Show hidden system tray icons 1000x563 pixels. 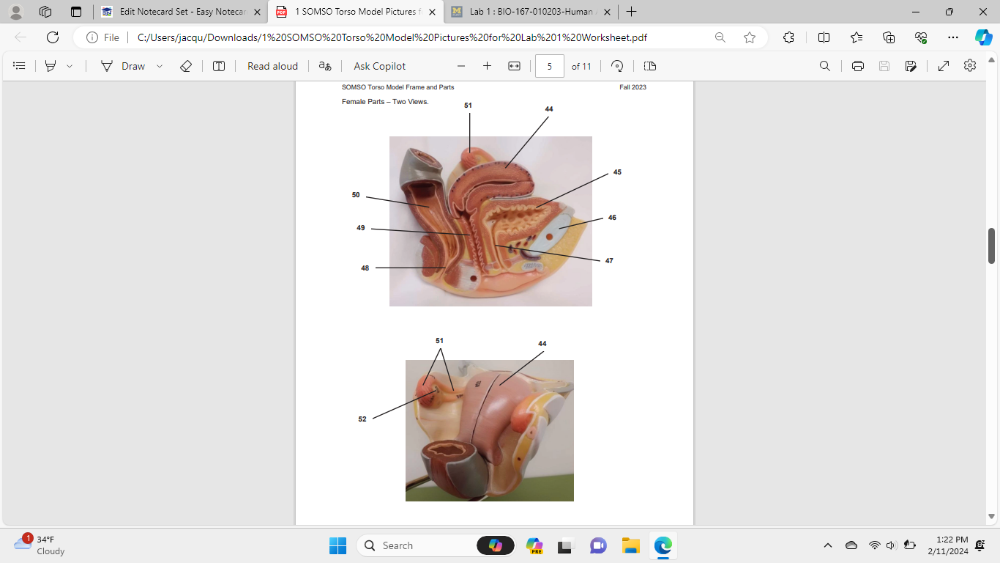pyautogui.click(x=827, y=545)
